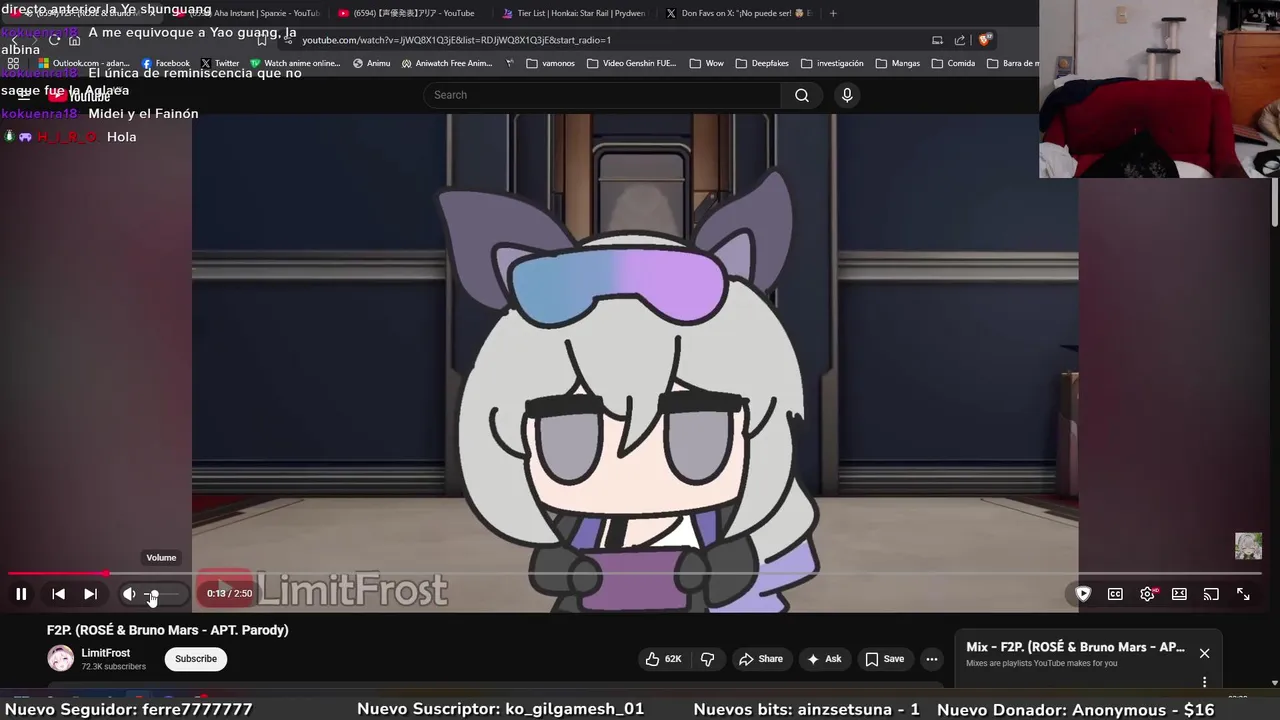The width and height of the screenshot is (1280, 720).
Task: Click the Brave shields icon in address bar
Action: click(985, 40)
